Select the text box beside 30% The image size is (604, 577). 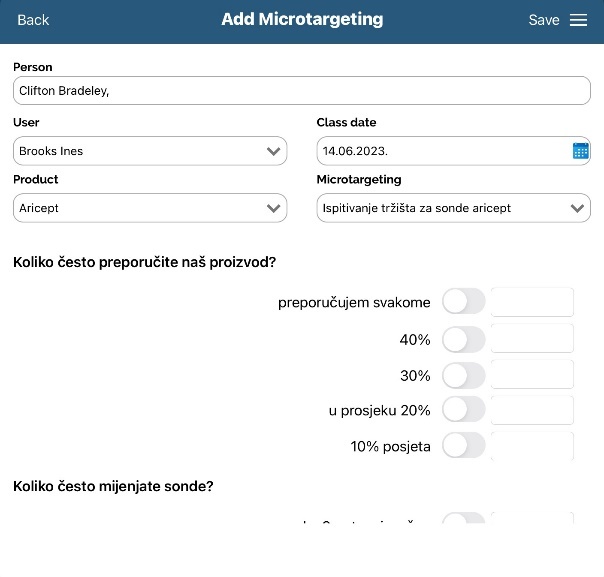pos(532,375)
